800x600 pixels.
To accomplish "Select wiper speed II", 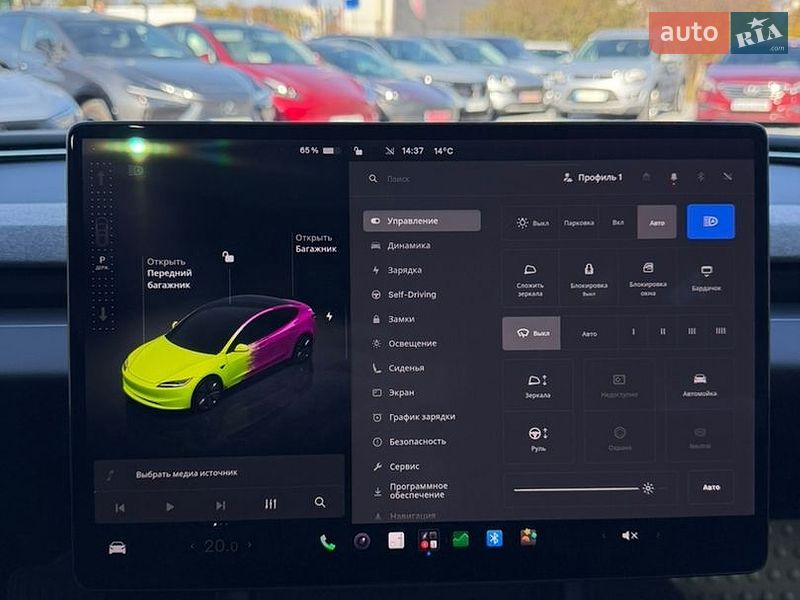I will point(662,332).
